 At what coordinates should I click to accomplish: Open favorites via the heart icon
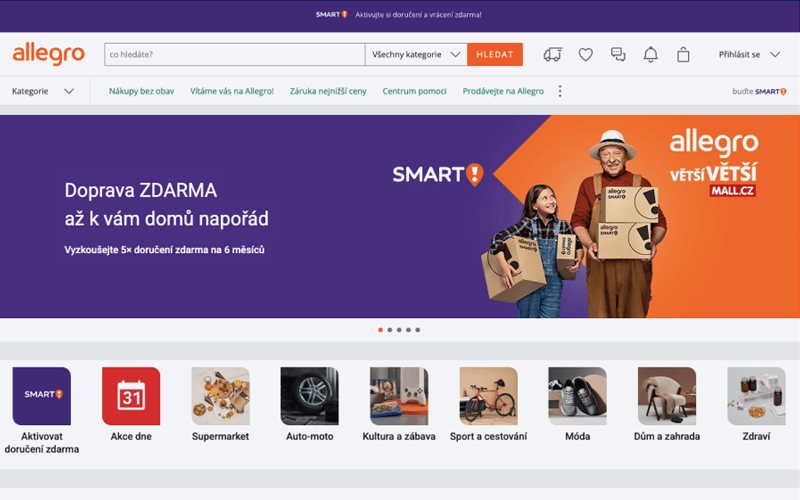point(585,55)
